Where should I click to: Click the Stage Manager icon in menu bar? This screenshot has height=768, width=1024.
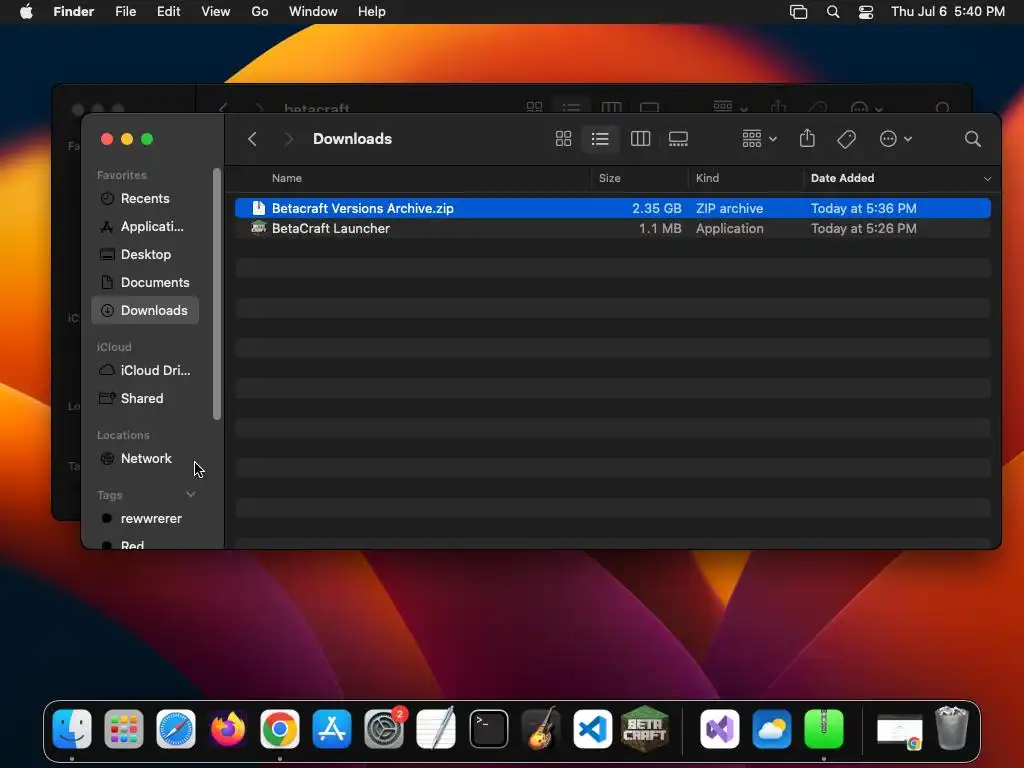point(798,12)
